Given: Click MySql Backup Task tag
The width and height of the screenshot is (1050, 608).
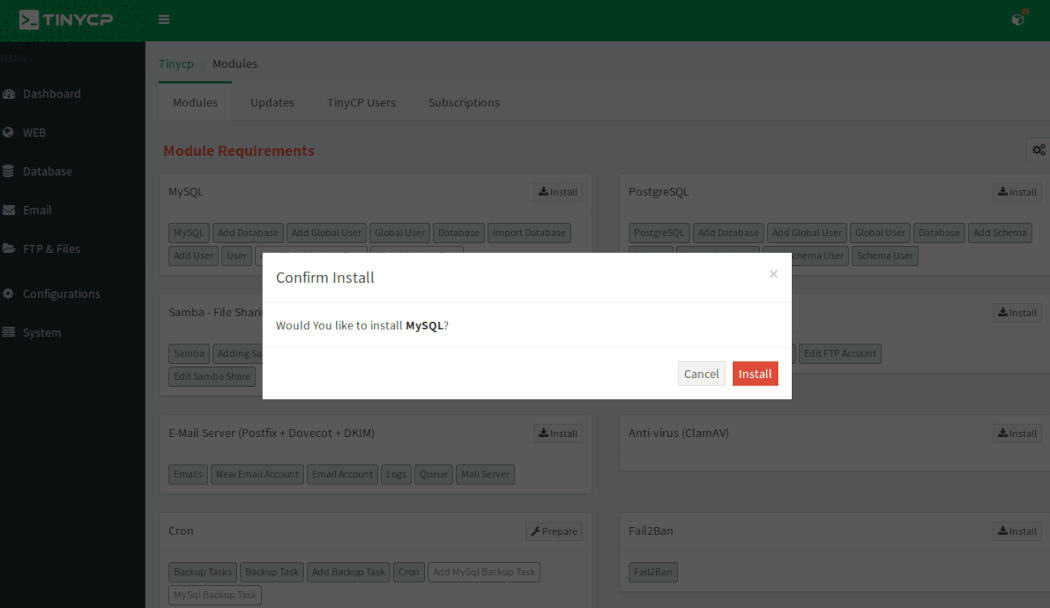Looking at the screenshot, I should point(215,595).
